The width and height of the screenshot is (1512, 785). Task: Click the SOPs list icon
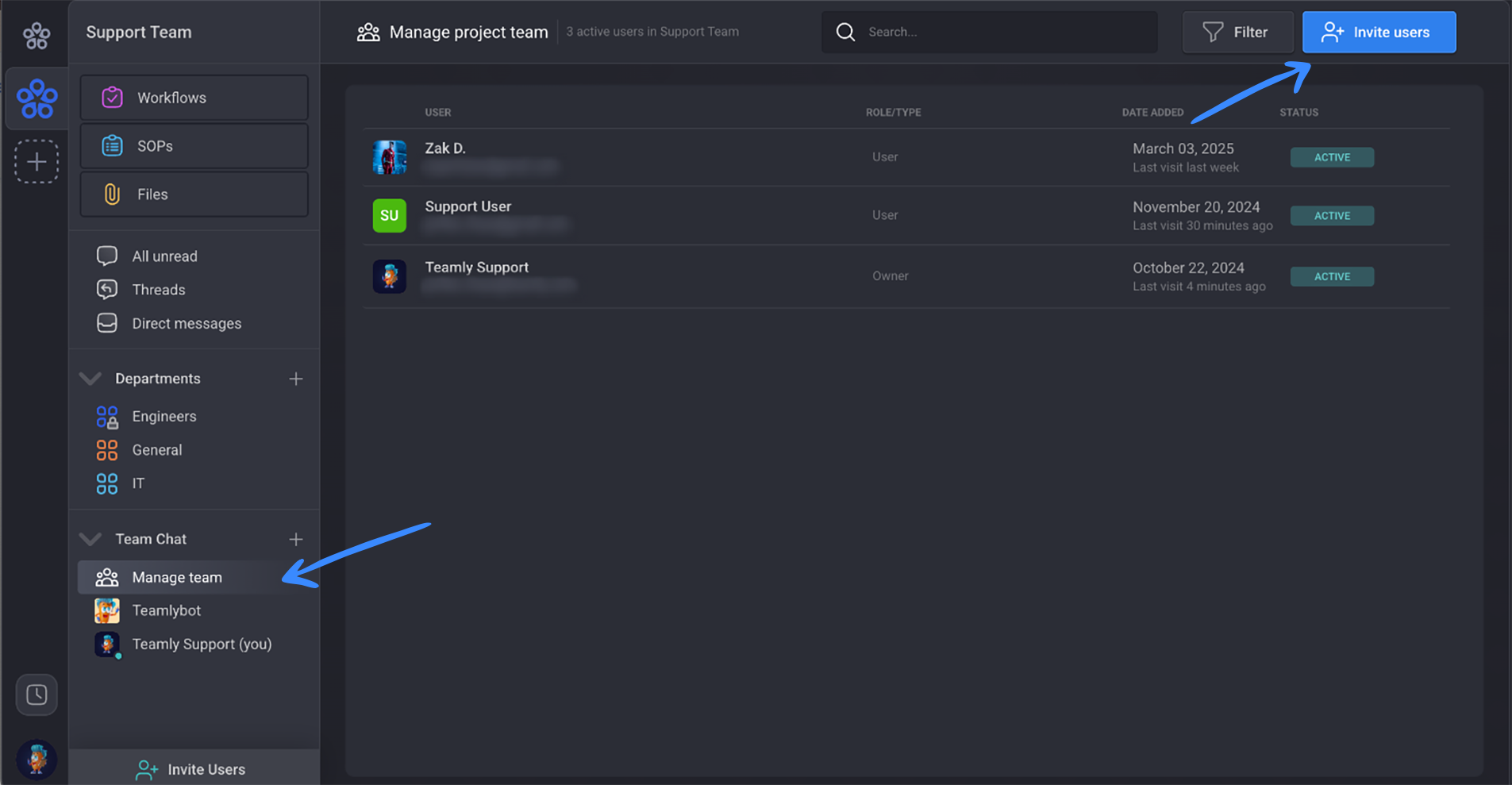[x=112, y=146]
